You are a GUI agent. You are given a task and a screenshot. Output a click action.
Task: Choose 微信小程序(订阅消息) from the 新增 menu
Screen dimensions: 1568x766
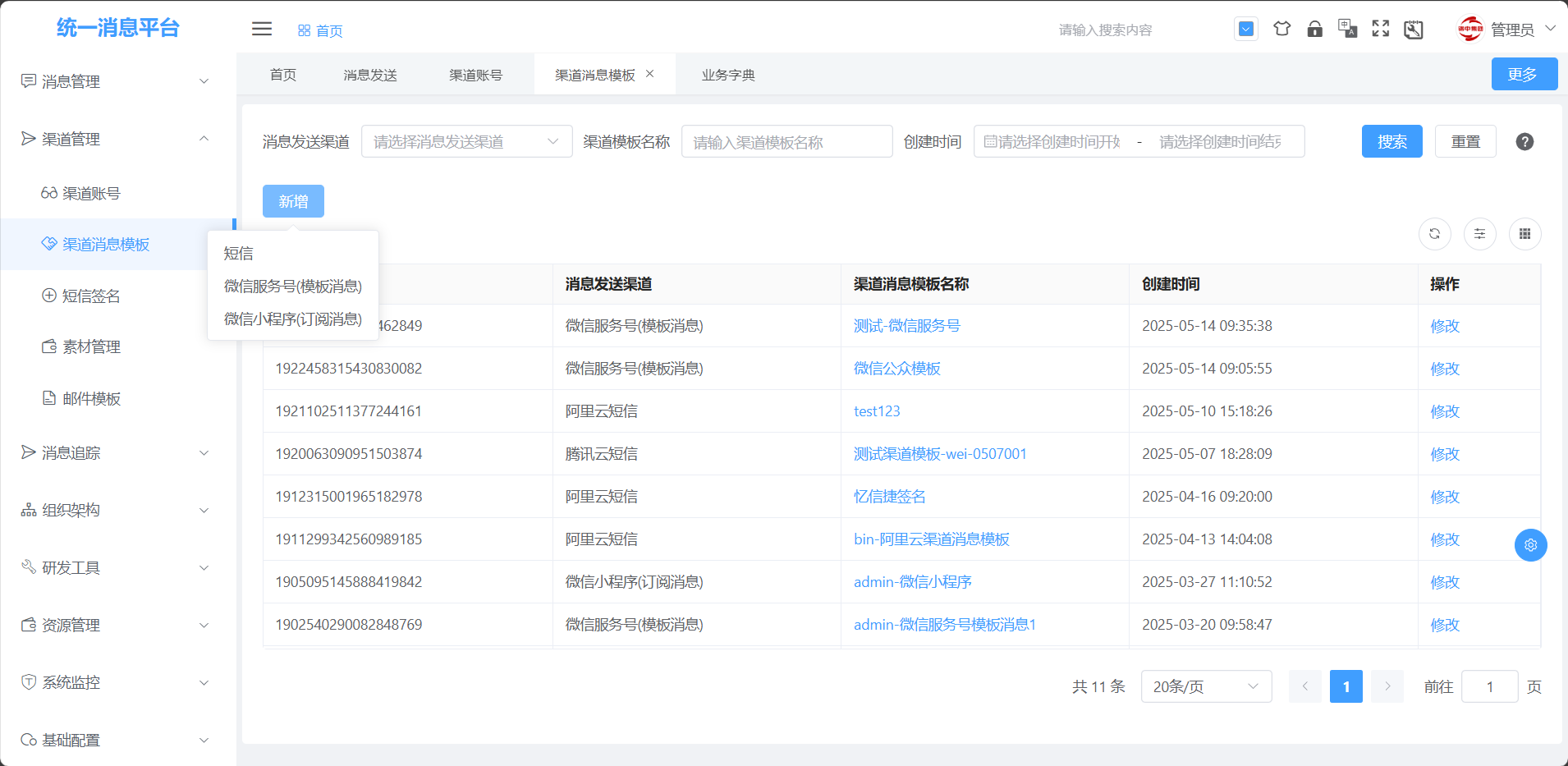click(293, 319)
